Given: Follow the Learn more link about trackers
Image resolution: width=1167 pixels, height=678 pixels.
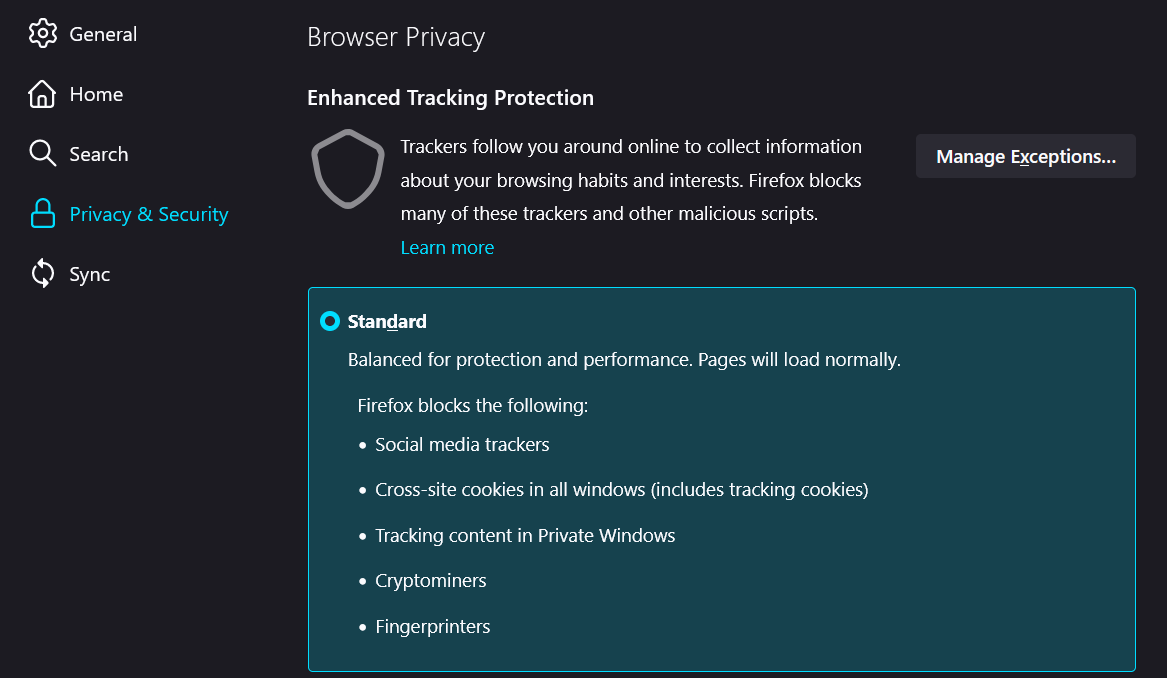Looking at the screenshot, I should coord(447,247).
